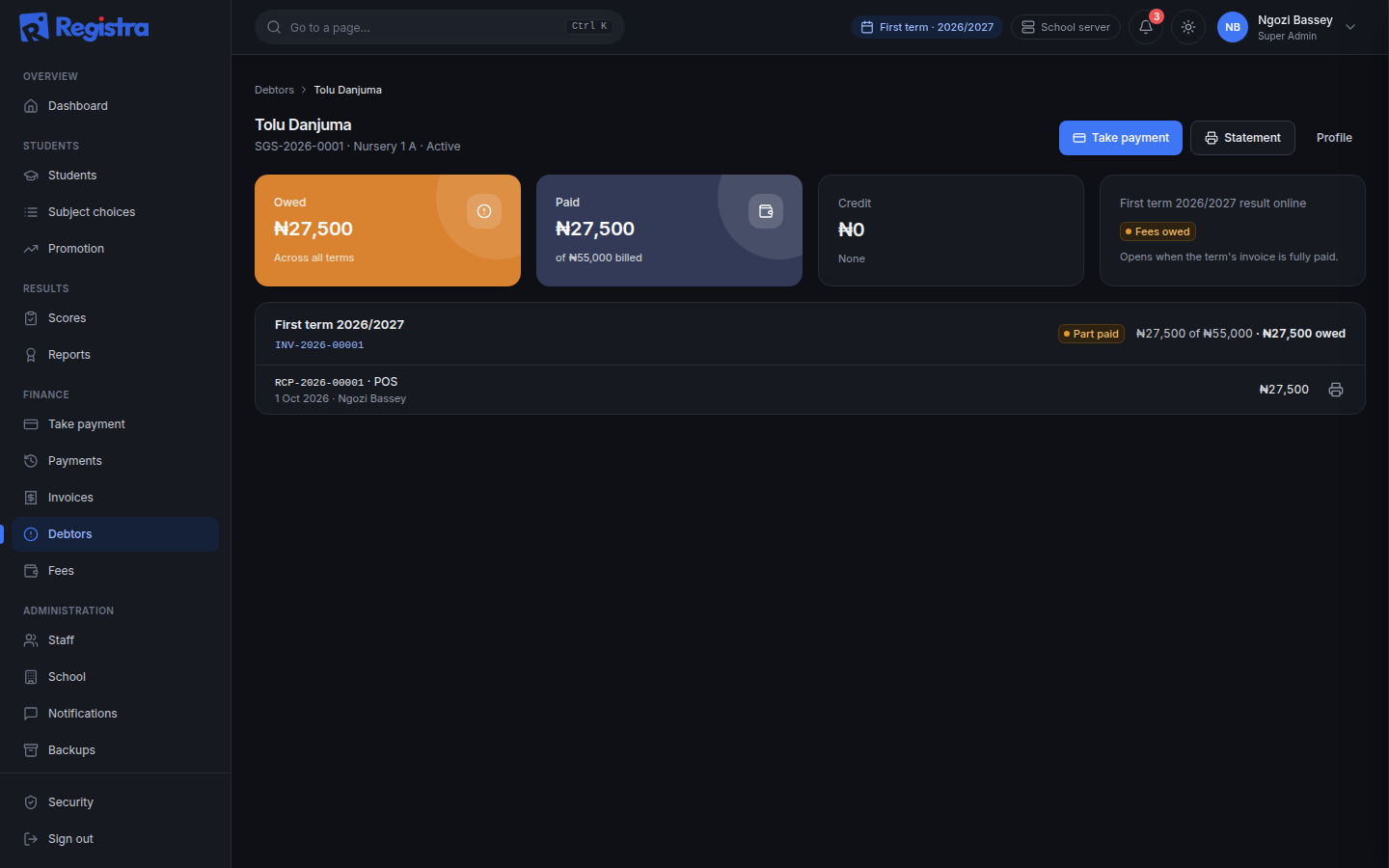Click the Payments history icon

[31, 461]
